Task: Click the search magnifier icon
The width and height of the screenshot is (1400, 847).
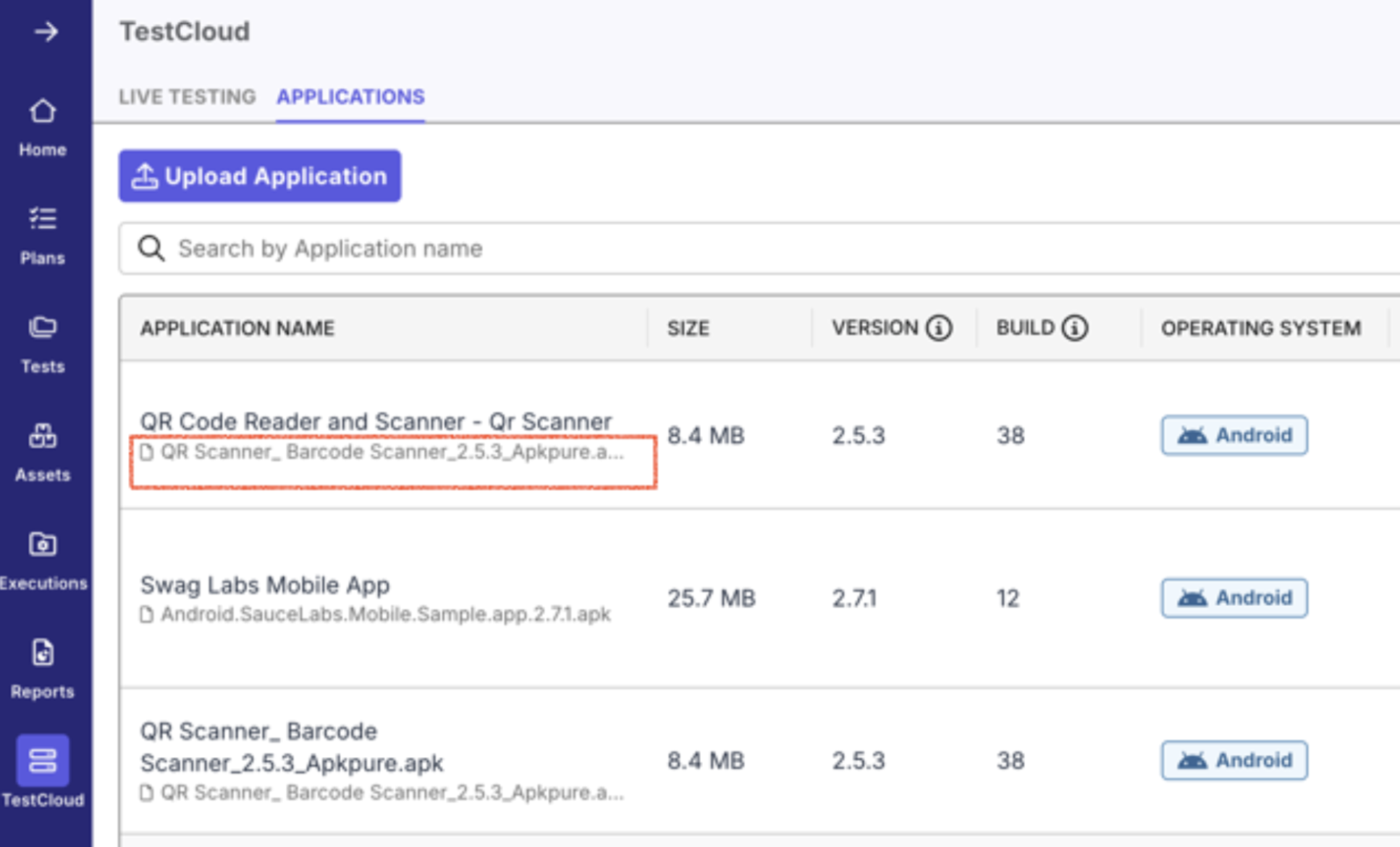Action: click(x=151, y=248)
